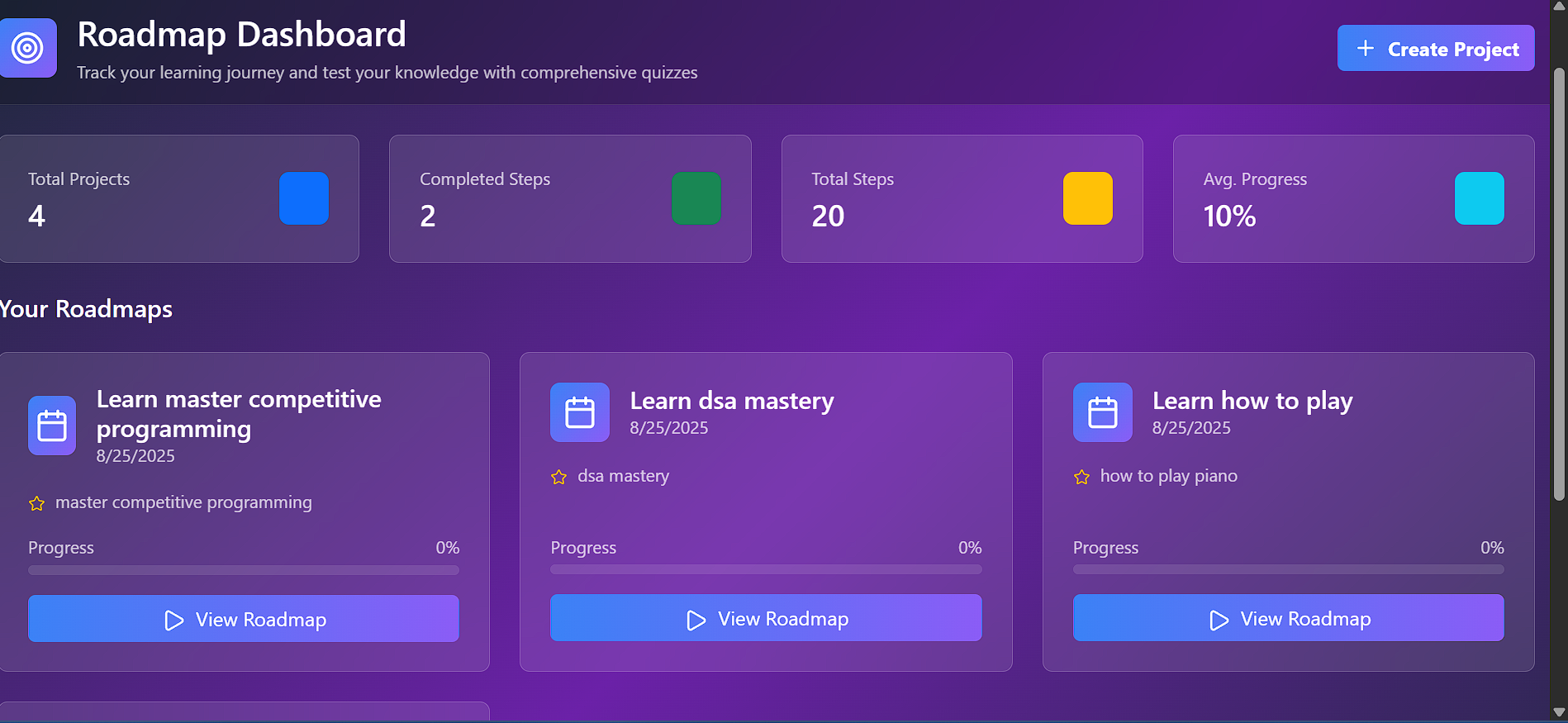Open View Roadmap on dsa mastery card
Screen dimensions: 1568x723
point(766,618)
